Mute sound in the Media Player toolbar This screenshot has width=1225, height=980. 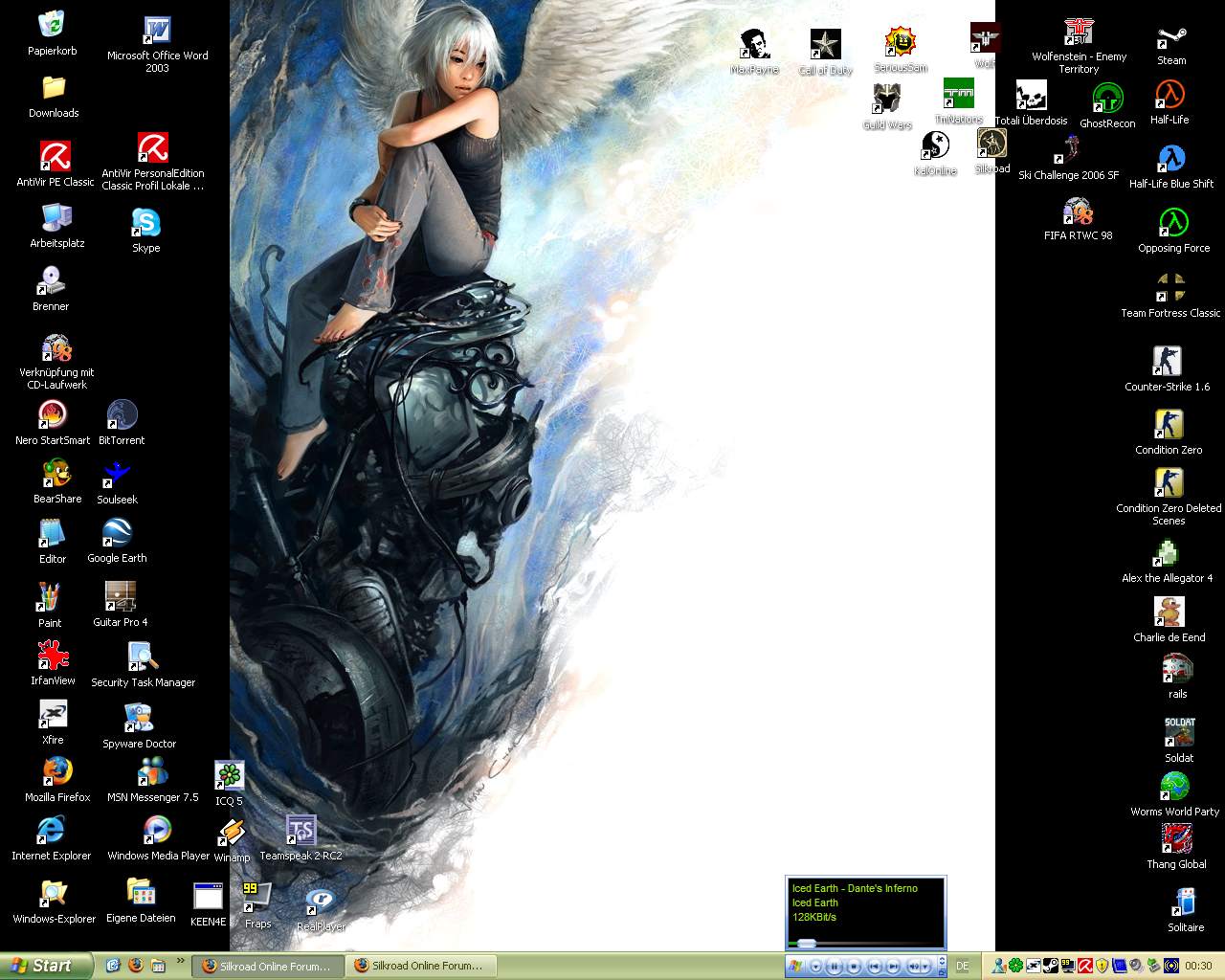(x=913, y=967)
